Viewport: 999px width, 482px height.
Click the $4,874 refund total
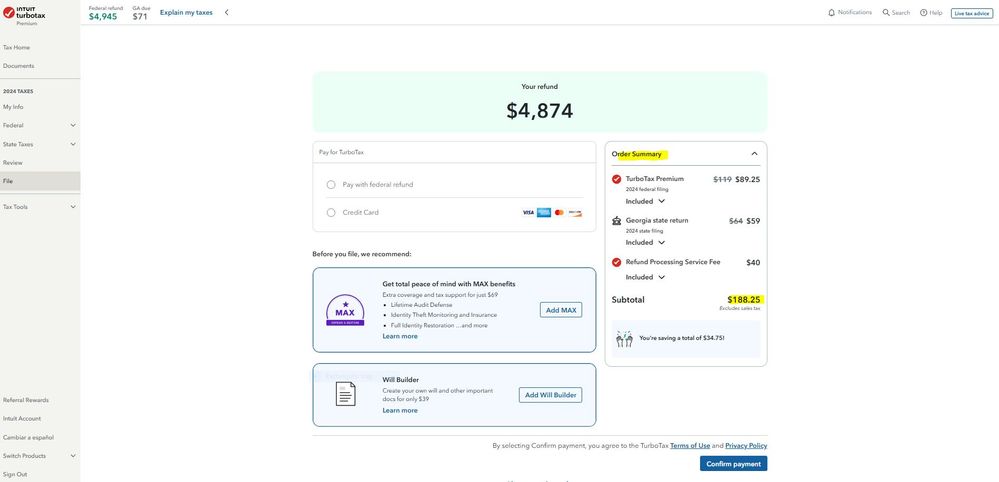pos(540,111)
